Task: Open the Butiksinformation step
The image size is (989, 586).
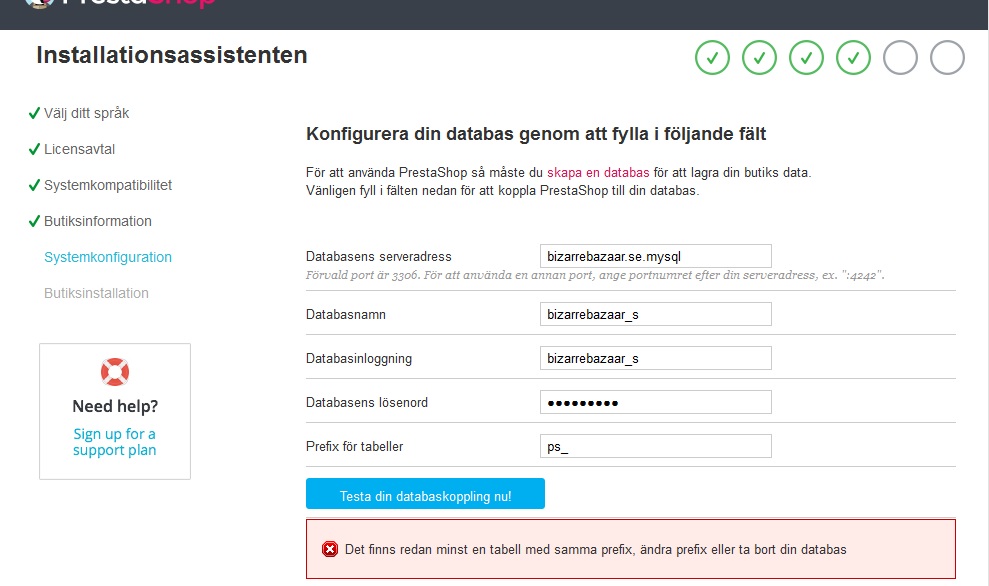Action: click(98, 221)
